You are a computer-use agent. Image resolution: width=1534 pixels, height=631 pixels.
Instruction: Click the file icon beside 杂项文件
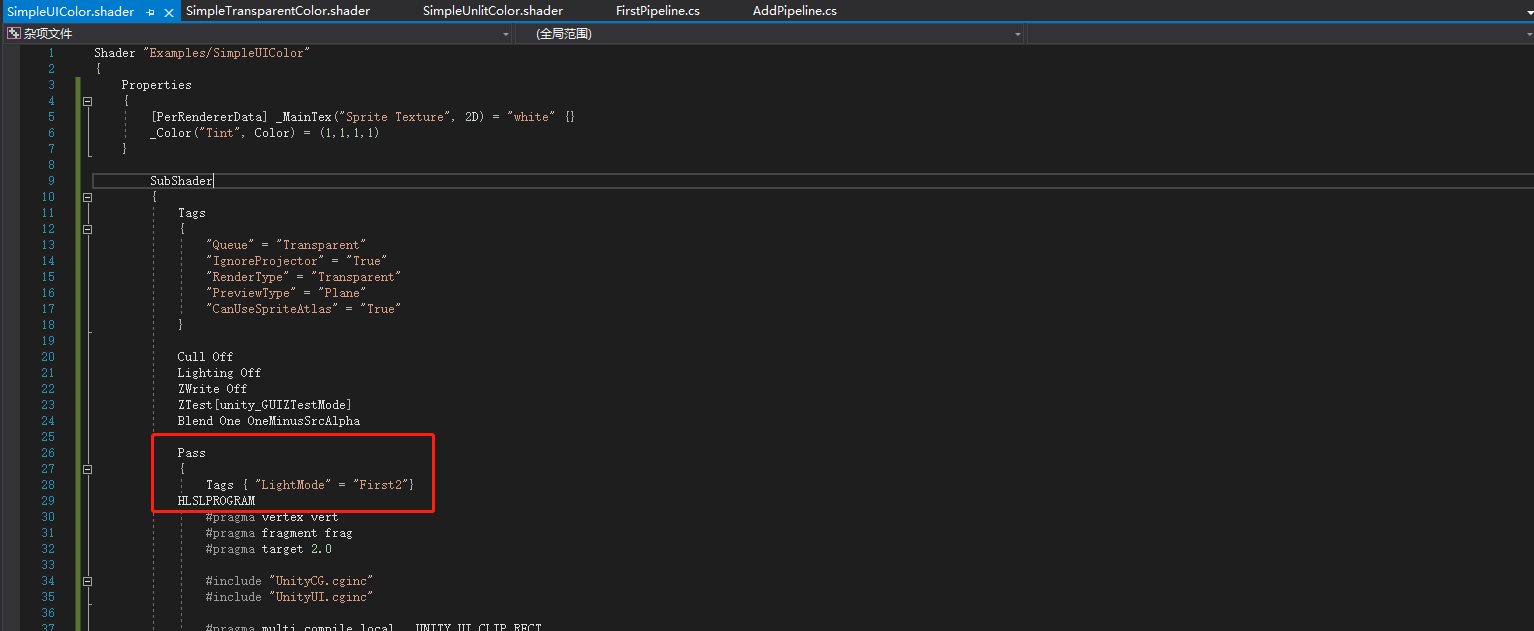coord(12,32)
